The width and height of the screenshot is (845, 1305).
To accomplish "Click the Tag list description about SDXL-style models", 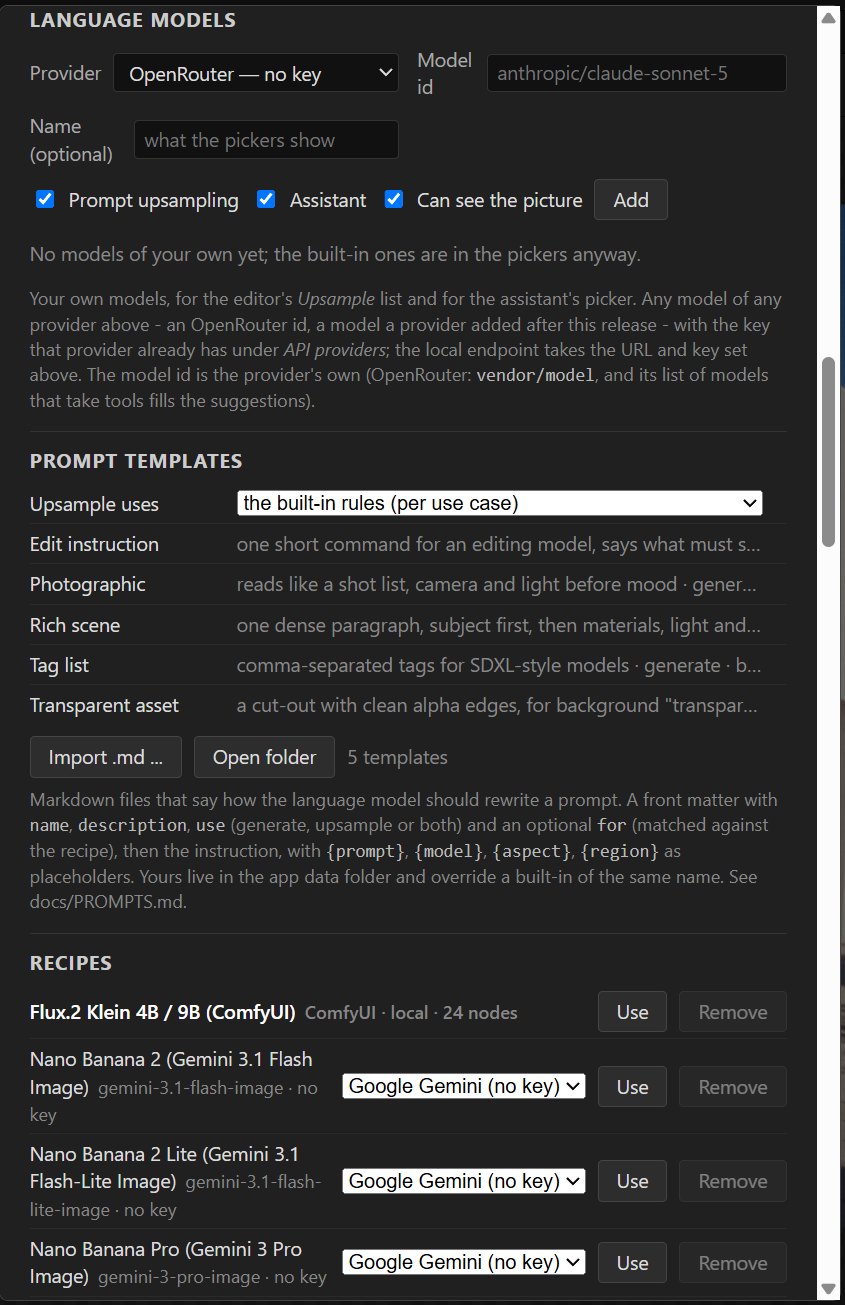I will pos(498,665).
